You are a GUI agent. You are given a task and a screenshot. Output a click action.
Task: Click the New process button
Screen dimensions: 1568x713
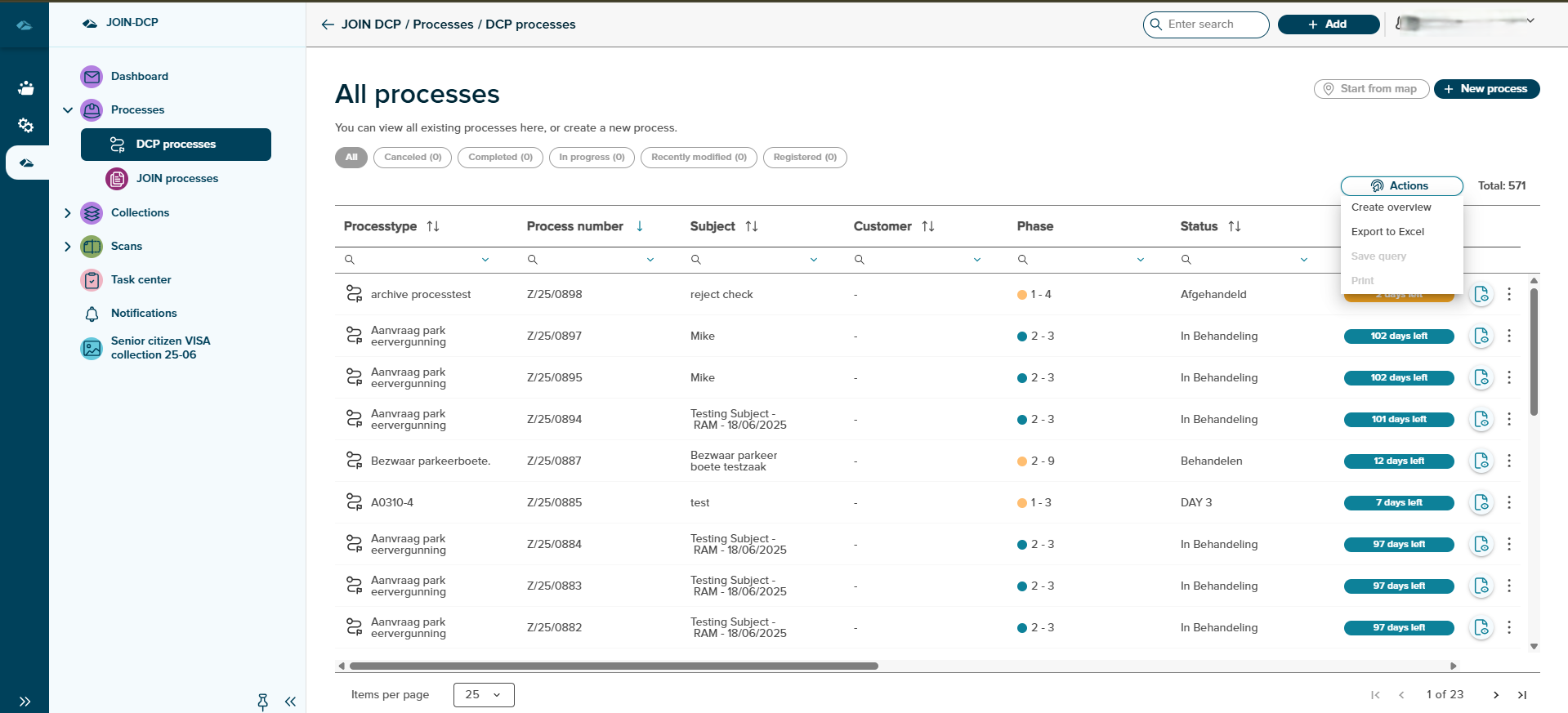[1486, 89]
